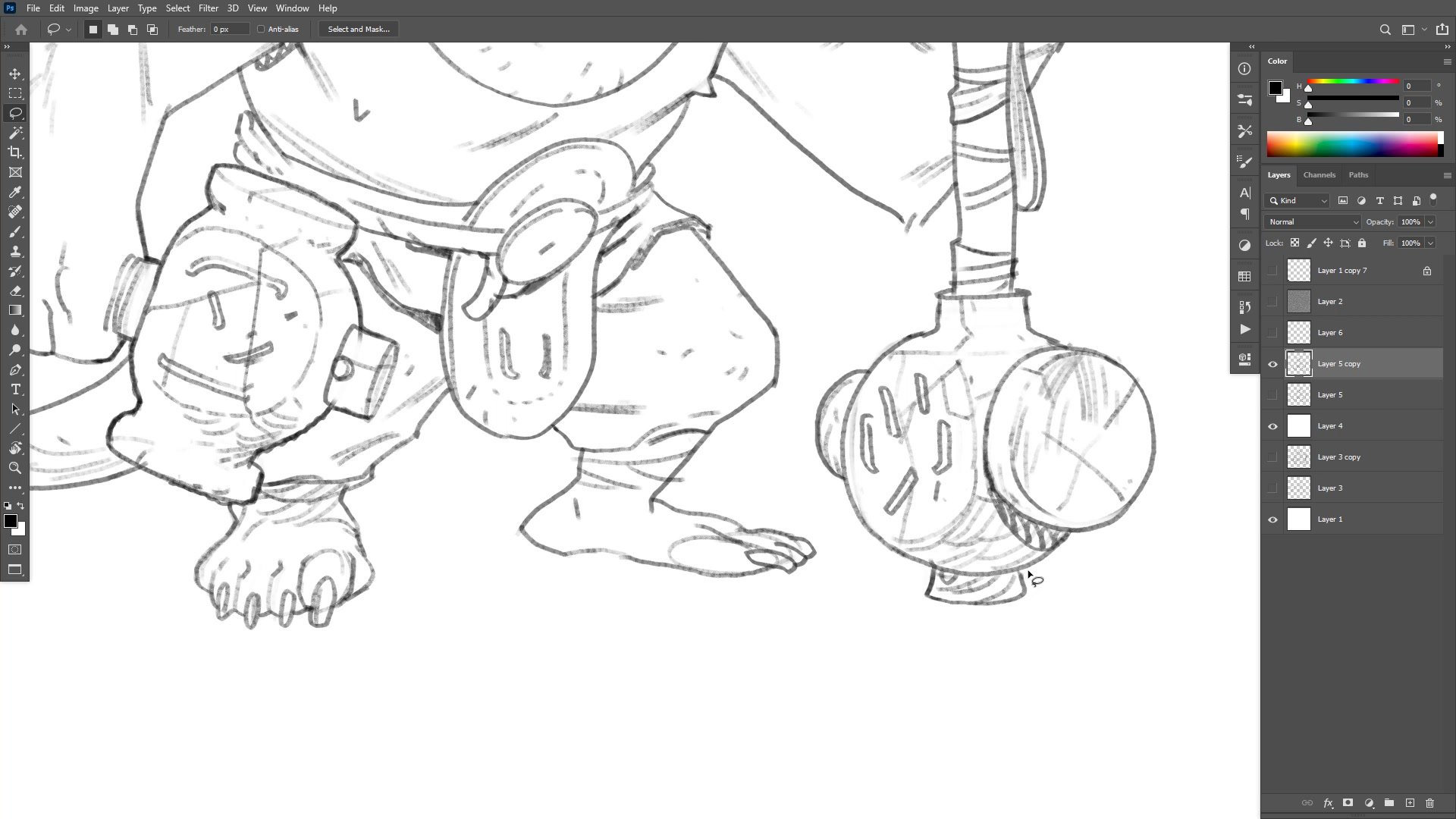Select the Move tool

(15, 74)
